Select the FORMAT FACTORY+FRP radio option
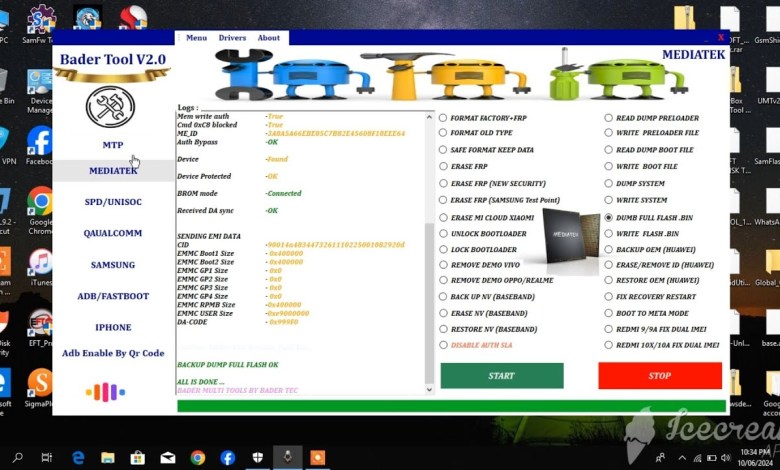 coord(444,118)
